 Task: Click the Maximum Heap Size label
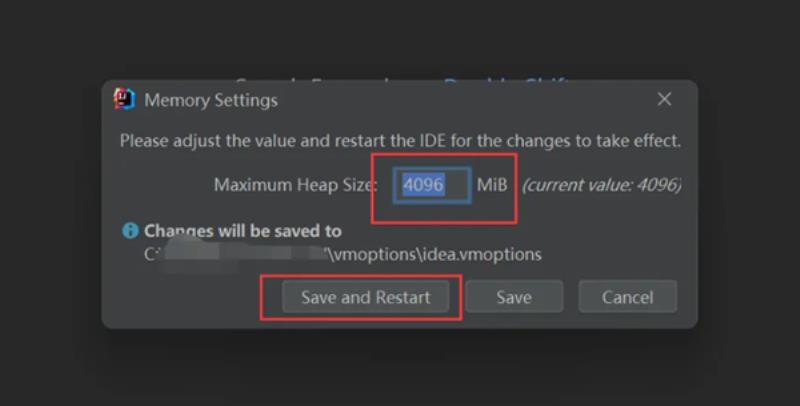[x=295, y=185]
